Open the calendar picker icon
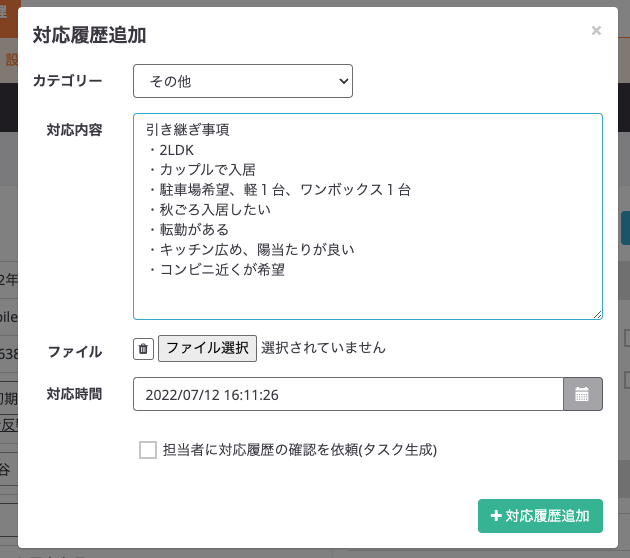Screen dimensions: 630x558 click(x=582, y=394)
